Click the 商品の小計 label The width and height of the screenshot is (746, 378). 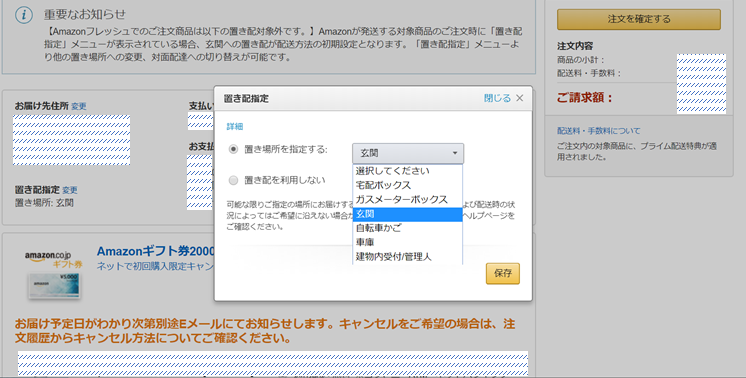coord(580,60)
